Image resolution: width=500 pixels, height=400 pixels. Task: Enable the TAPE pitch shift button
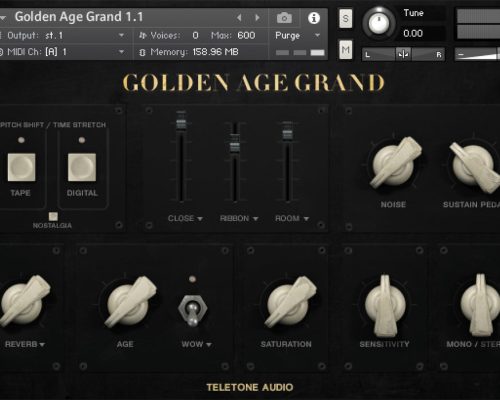[x=21, y=167]
